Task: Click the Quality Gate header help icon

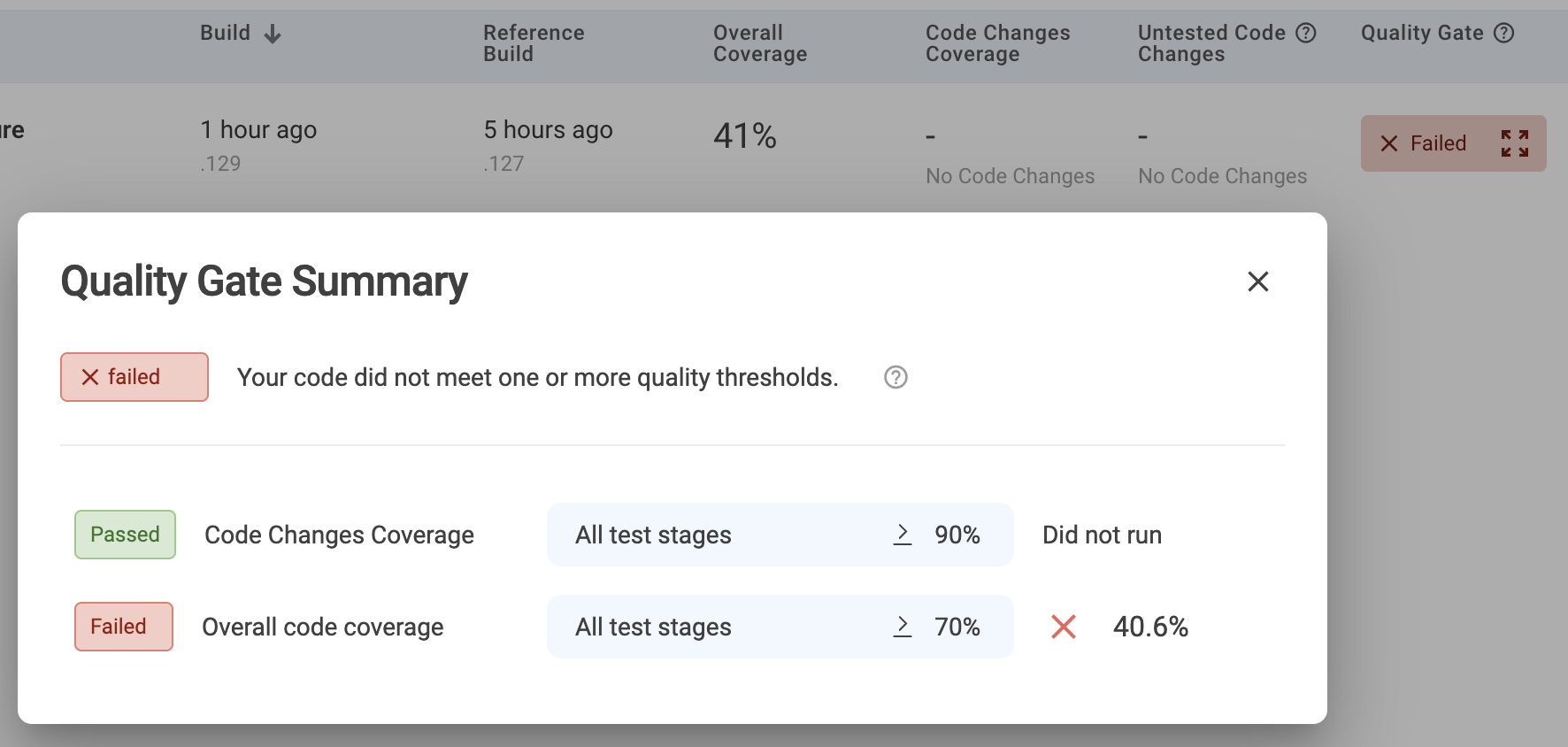Action: pyautogui.click(x=1503, y=33)
